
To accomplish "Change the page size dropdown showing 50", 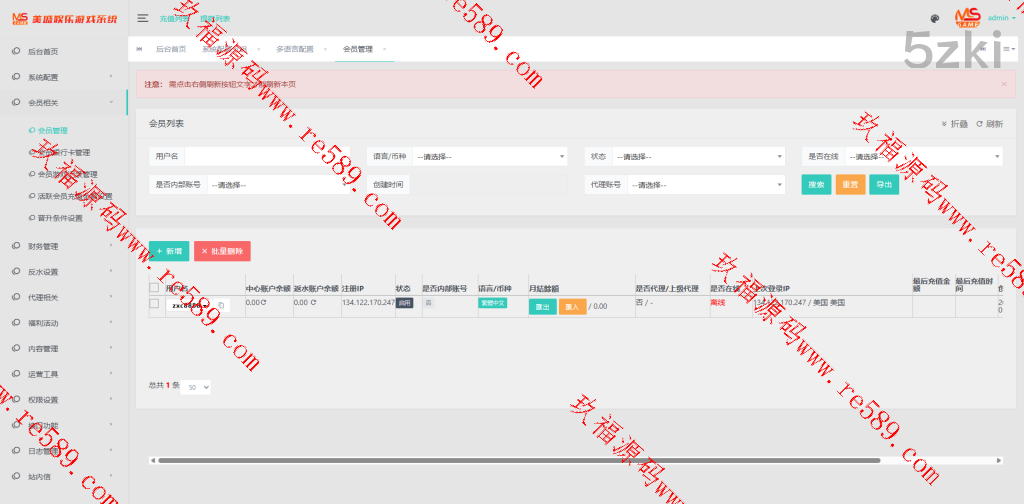I will pyautogui.click(x=196, y=387).
